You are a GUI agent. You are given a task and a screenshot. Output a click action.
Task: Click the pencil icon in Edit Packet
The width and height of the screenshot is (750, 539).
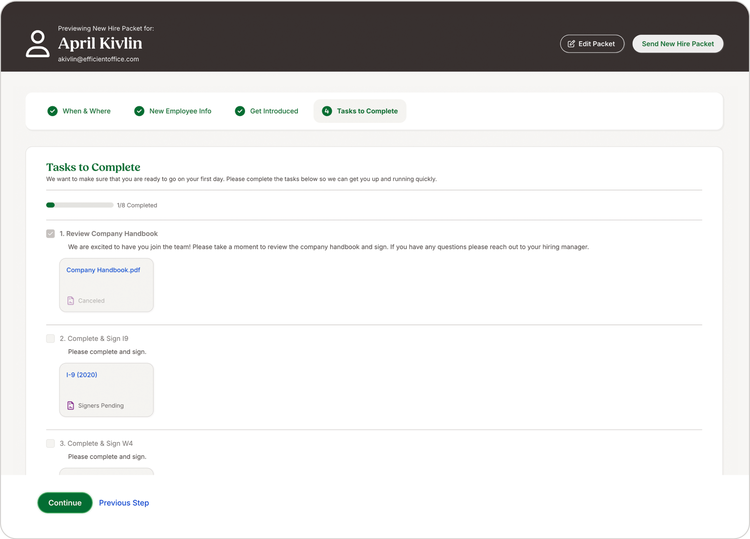pos(571,44)
